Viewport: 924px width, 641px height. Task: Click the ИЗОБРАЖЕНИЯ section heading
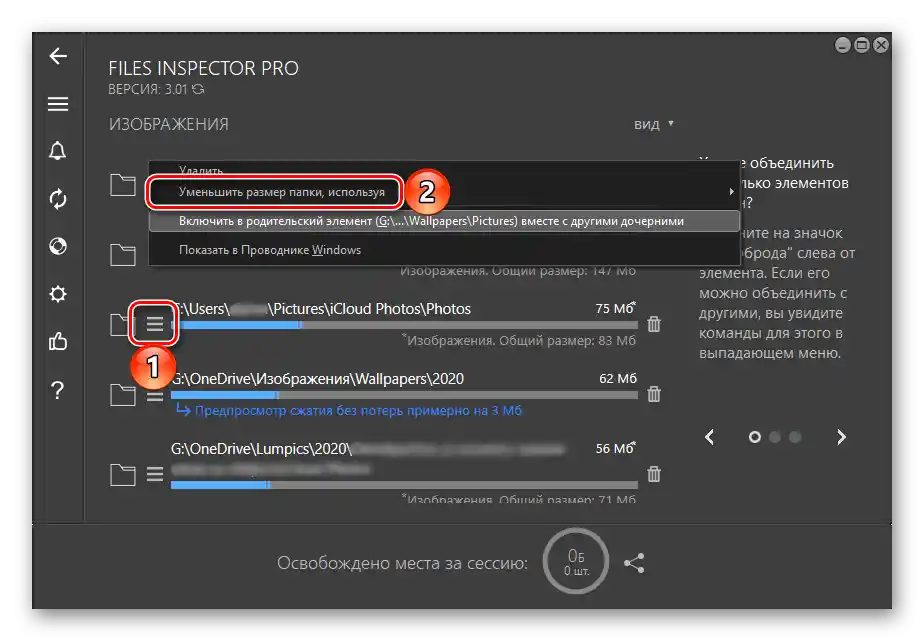tap(169, 124)
